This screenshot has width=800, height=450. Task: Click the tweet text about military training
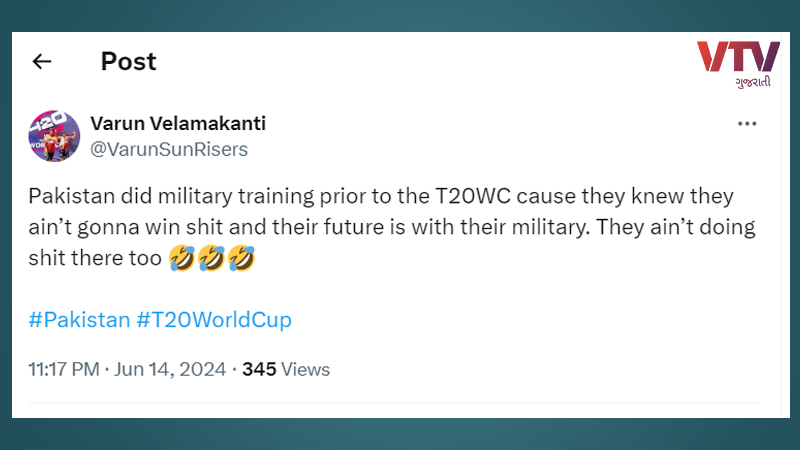392,227
